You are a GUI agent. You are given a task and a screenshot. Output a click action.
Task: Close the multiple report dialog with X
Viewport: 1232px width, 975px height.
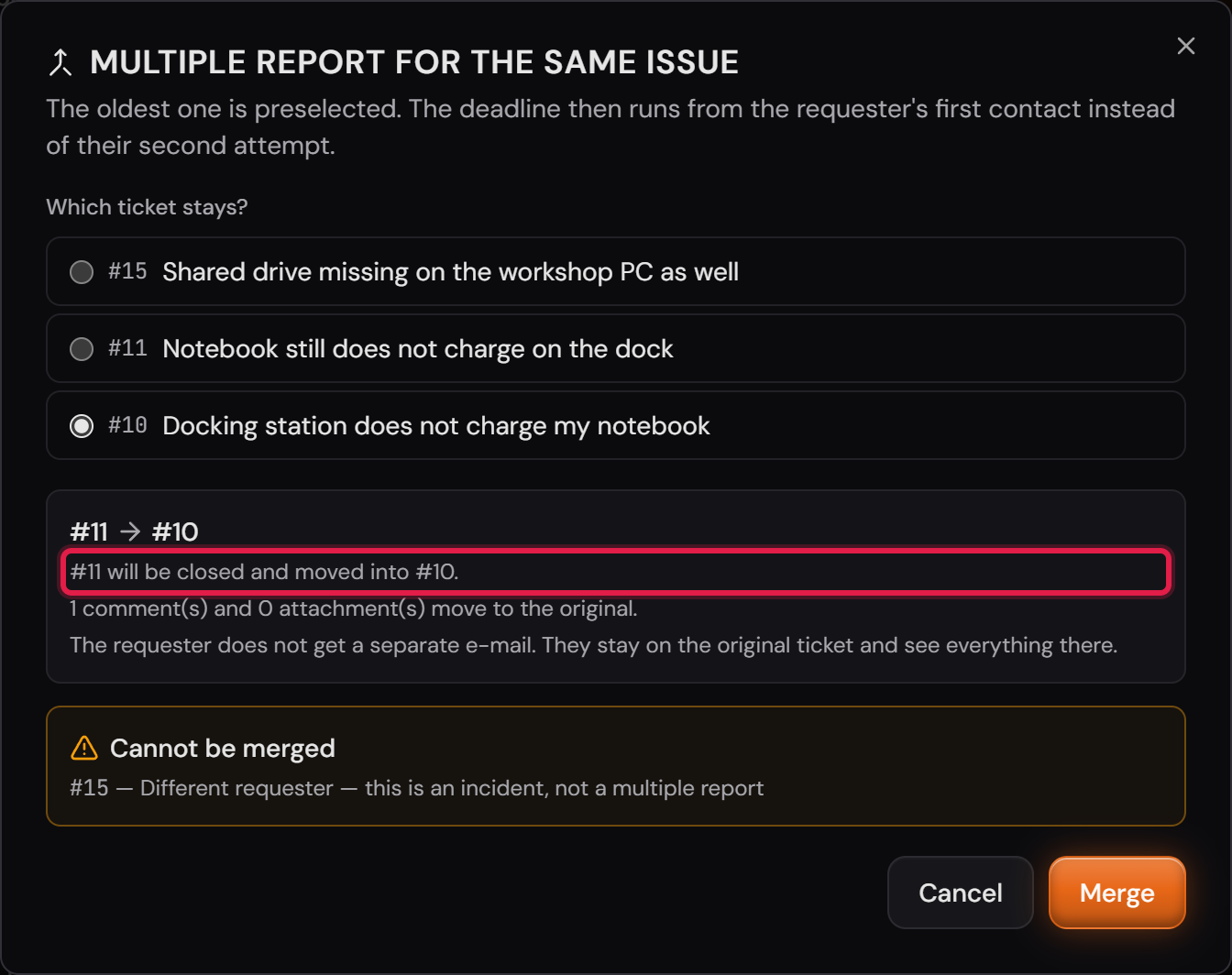coord(1186,47)
